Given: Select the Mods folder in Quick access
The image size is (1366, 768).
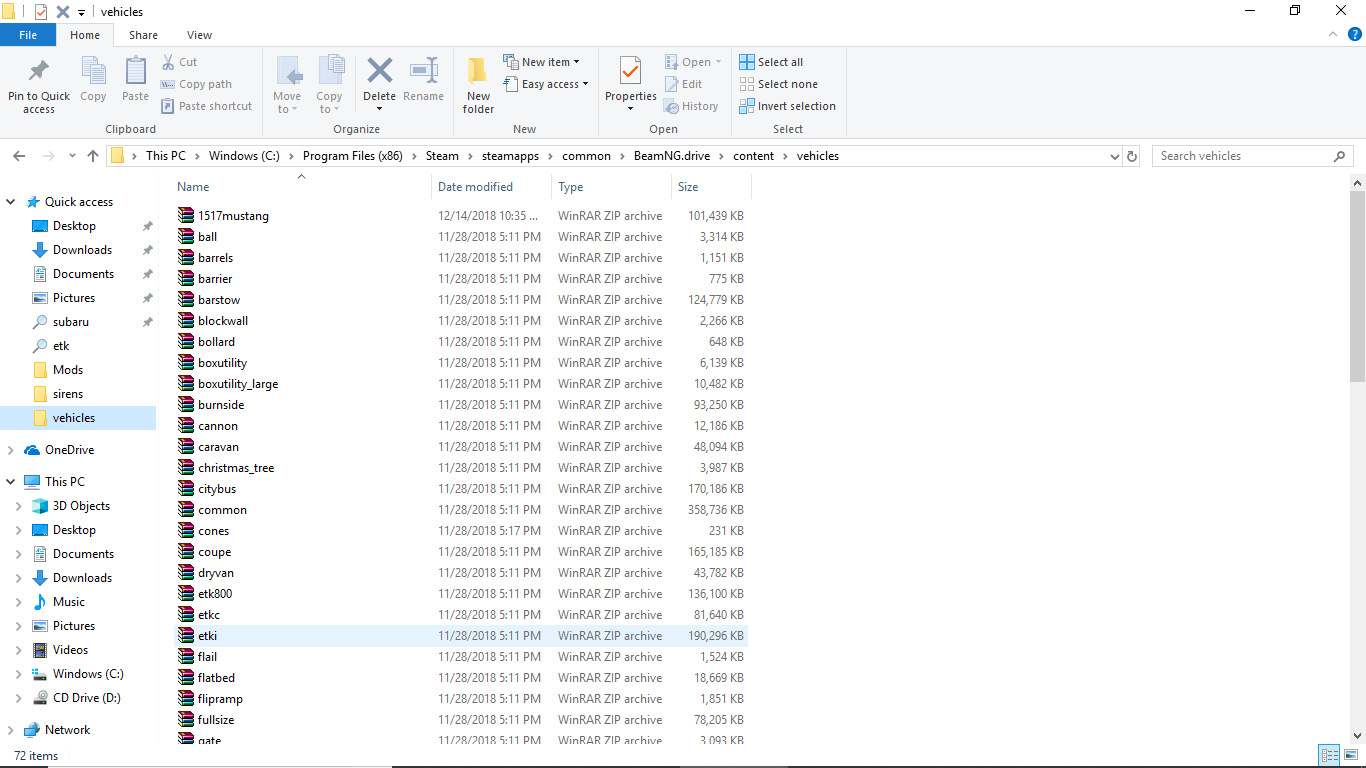Looking at the screenshot, I should (68, 370).
